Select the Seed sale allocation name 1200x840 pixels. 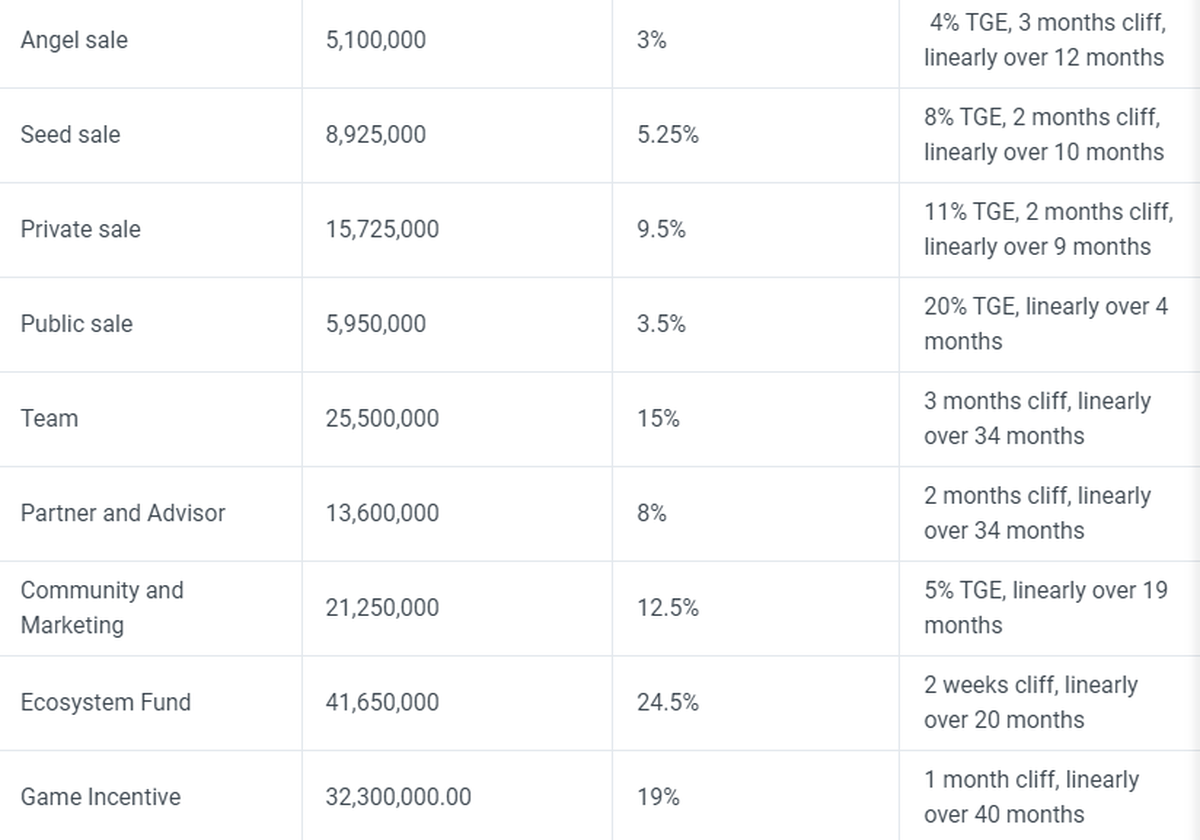tap(70, 135)
